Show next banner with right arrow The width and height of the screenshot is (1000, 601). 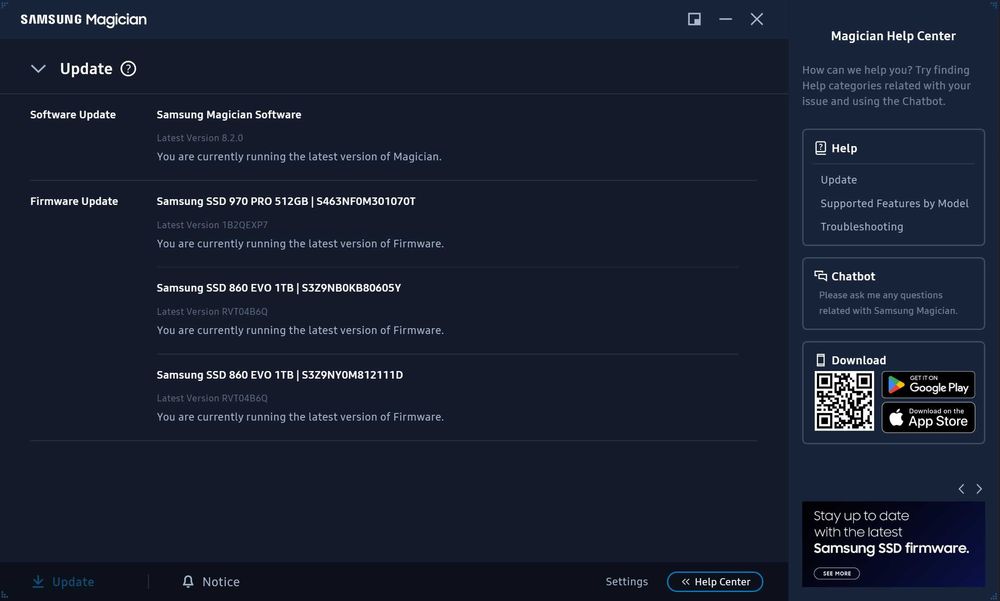979,489
